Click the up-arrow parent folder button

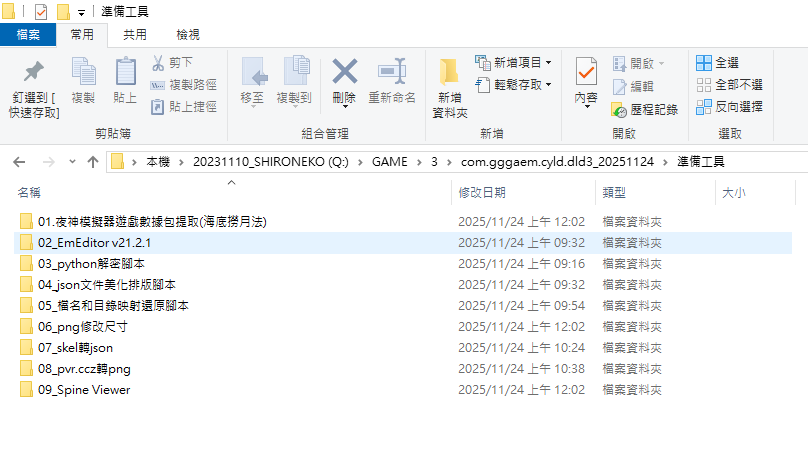[92, 162]
